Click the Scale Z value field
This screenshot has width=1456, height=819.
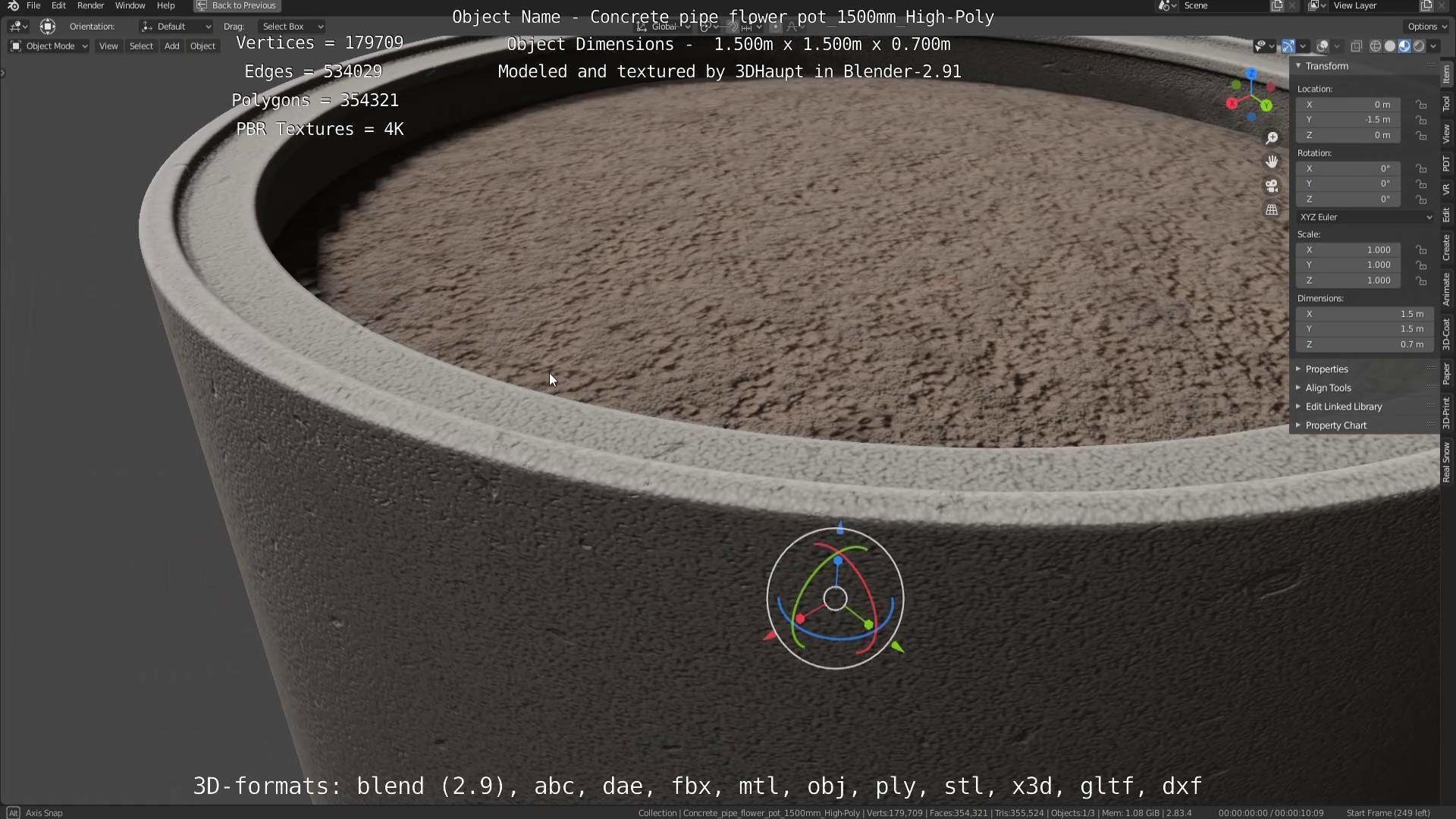tap(1349, 281)
